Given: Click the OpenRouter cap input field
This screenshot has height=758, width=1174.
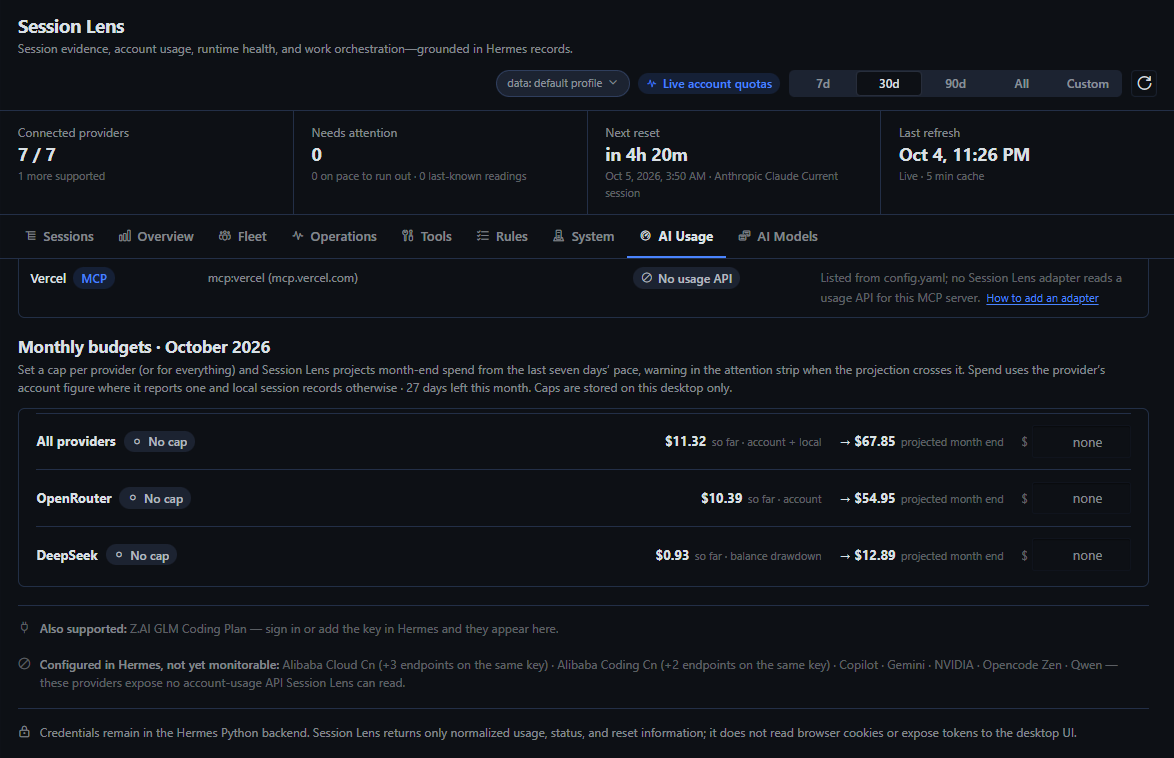Looking at the screenshot, I should click(1082, 499).
